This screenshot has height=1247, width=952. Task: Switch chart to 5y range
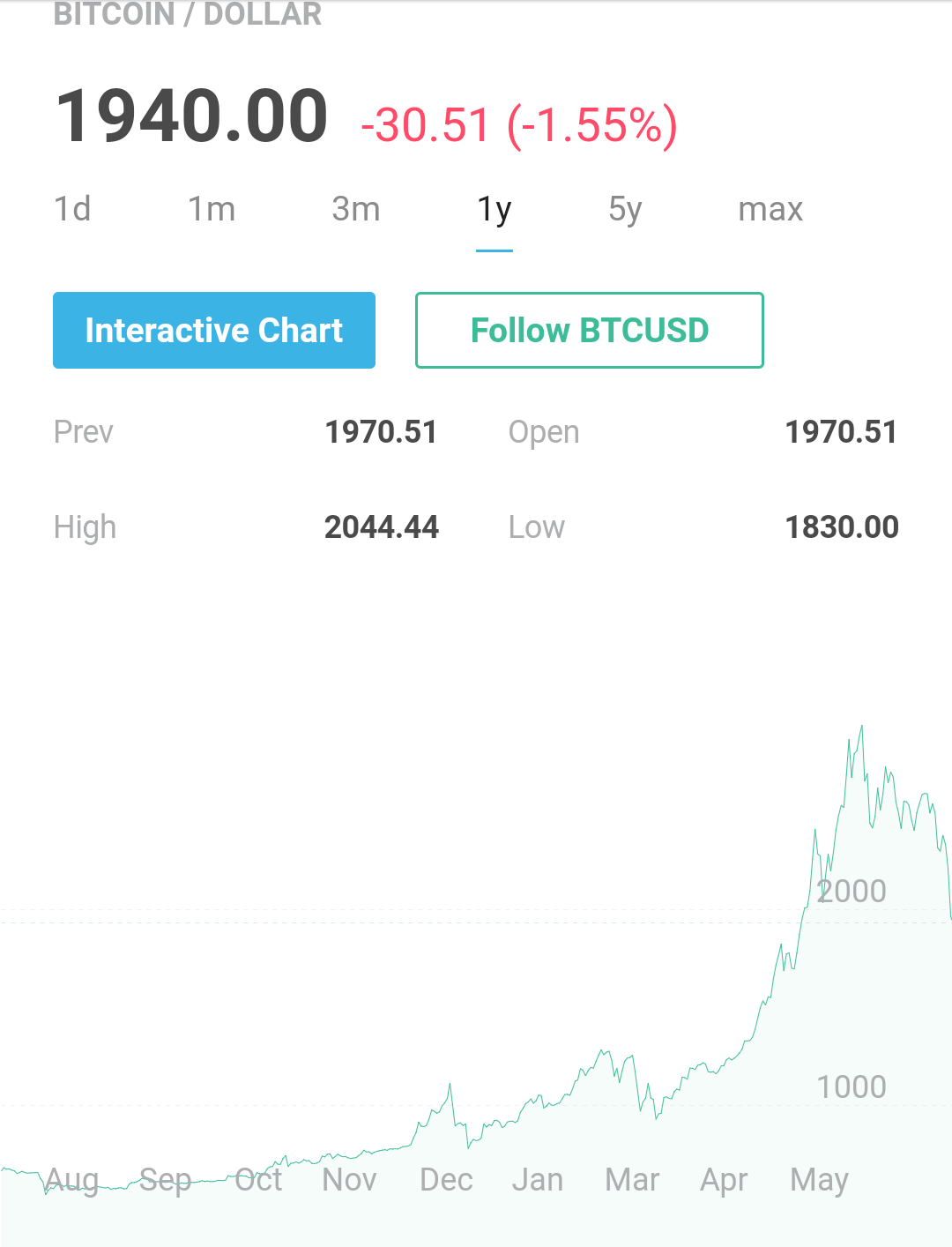tap(625, 210)
